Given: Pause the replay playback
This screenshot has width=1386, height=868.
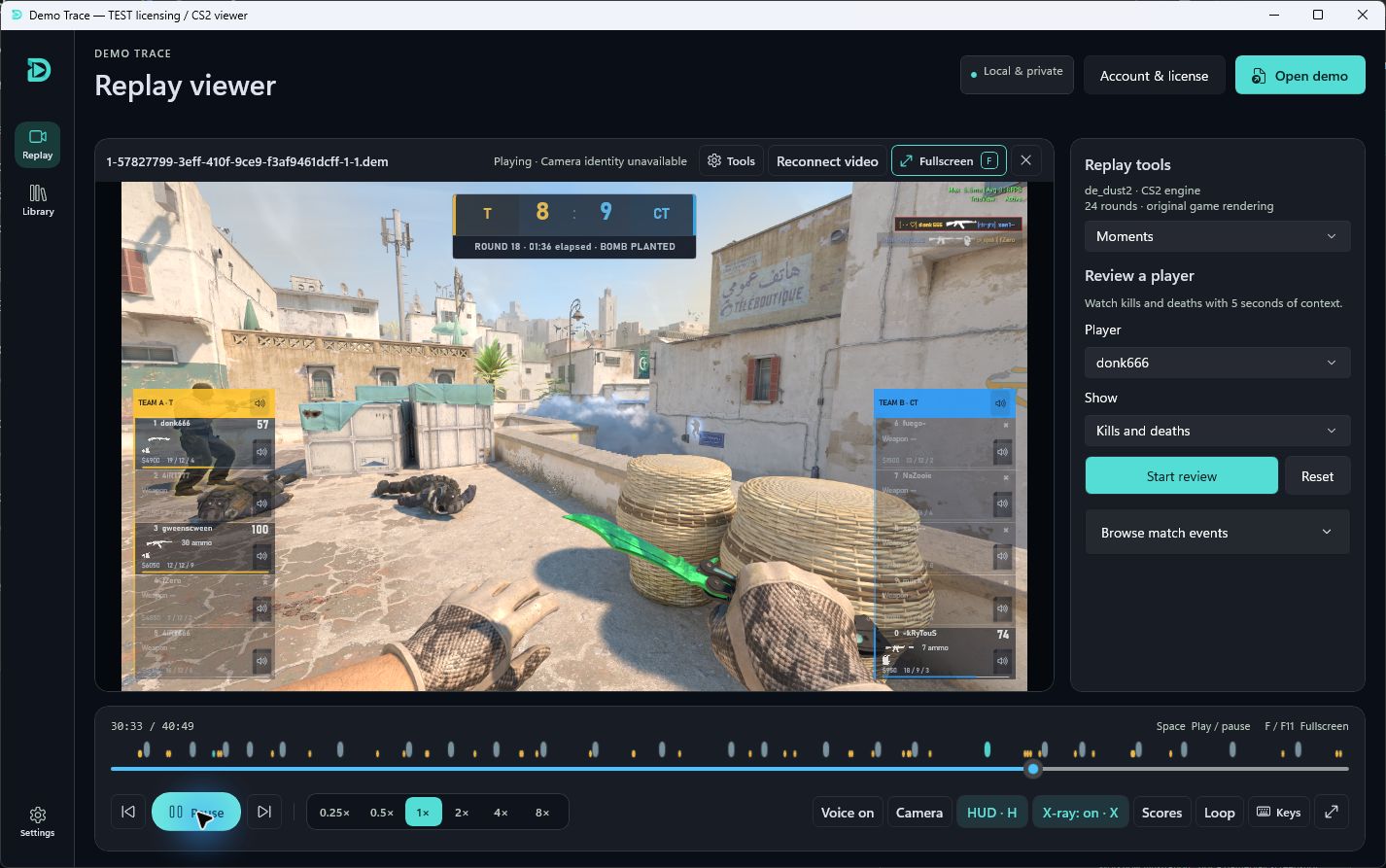Looking at the screenshot, I should pos(196,812).
